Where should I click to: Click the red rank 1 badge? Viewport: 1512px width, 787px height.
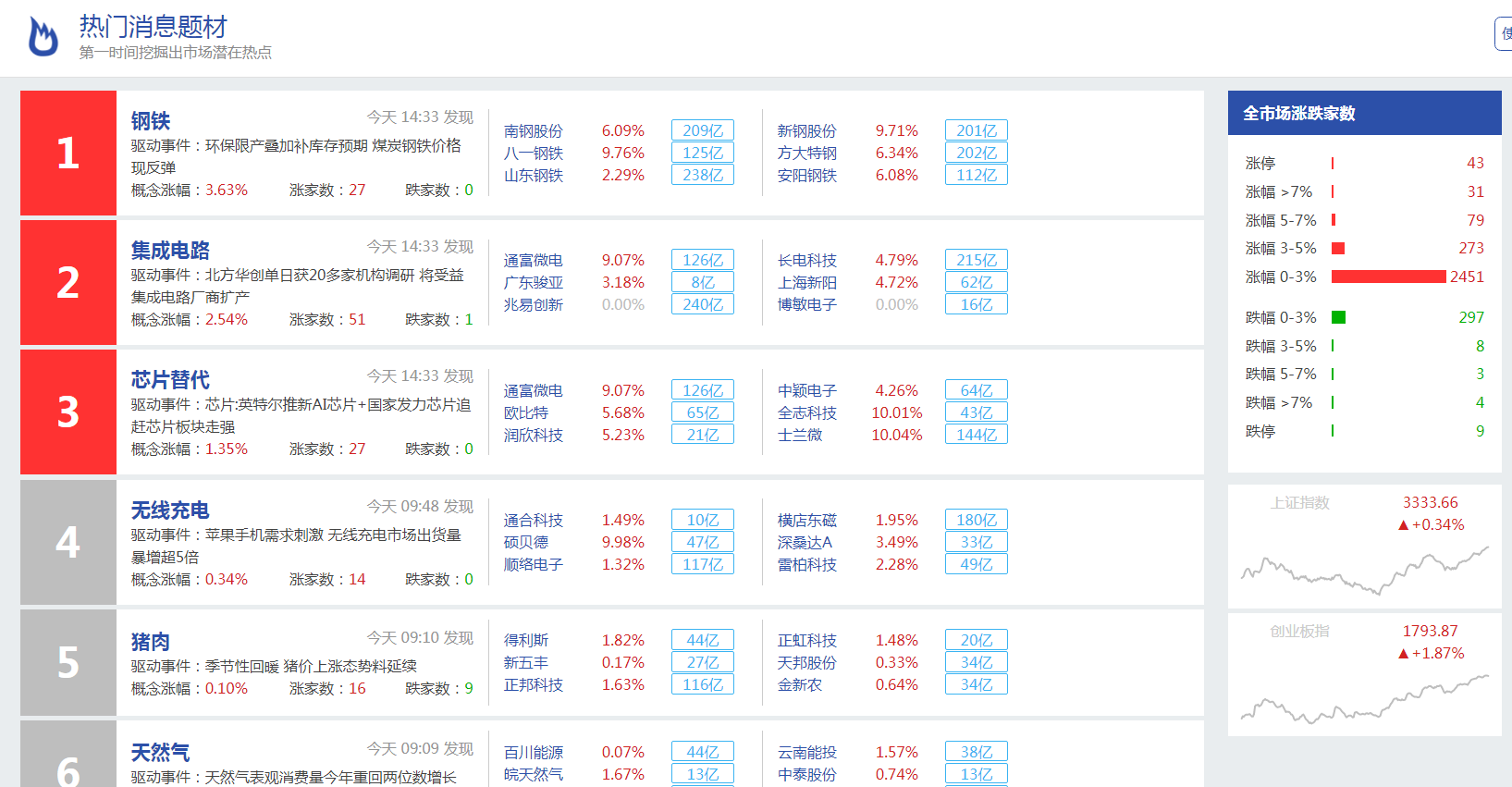(x=68, y=154)
